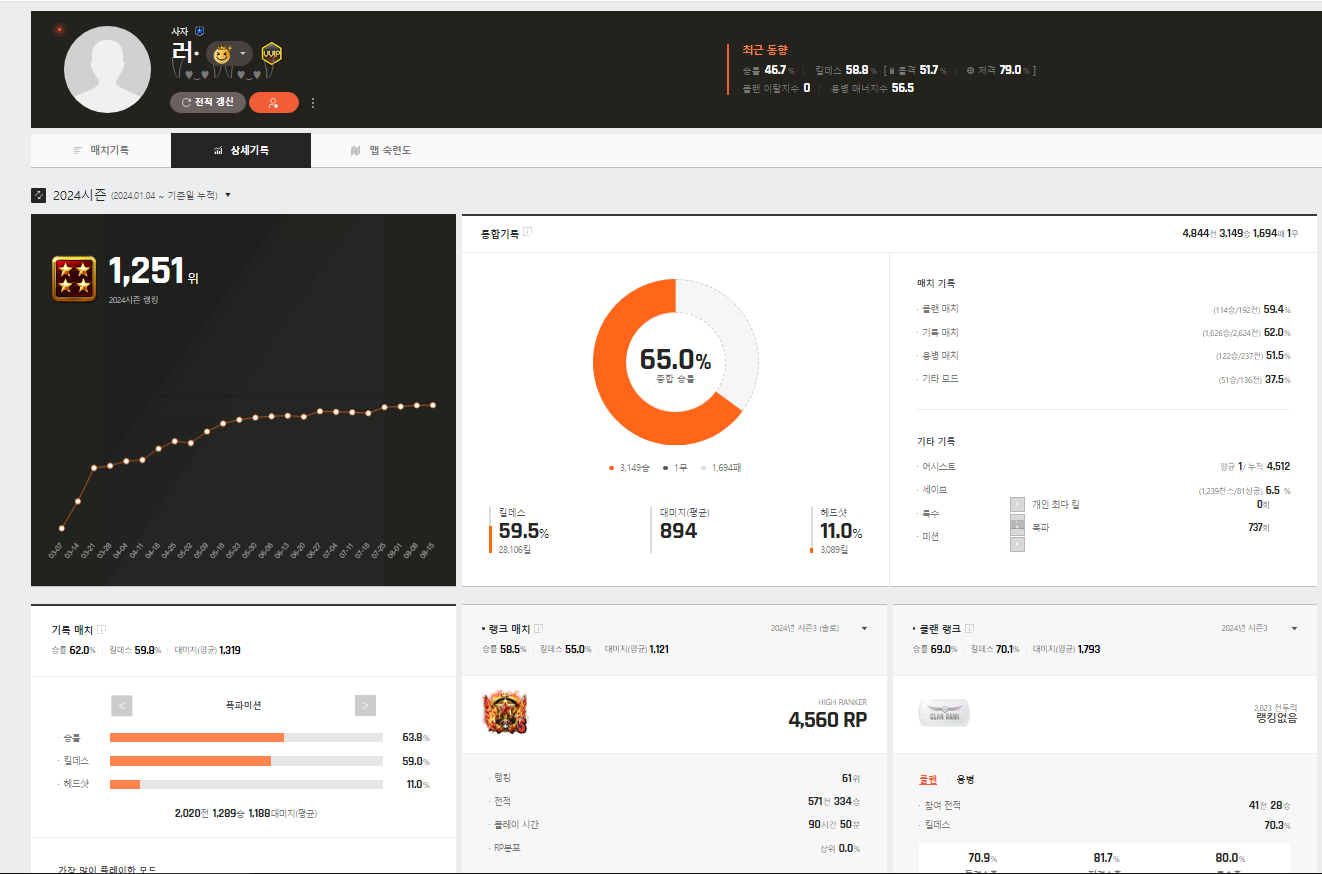
Task: Switch to the 매치기록 tab
Action: point(101,150)
